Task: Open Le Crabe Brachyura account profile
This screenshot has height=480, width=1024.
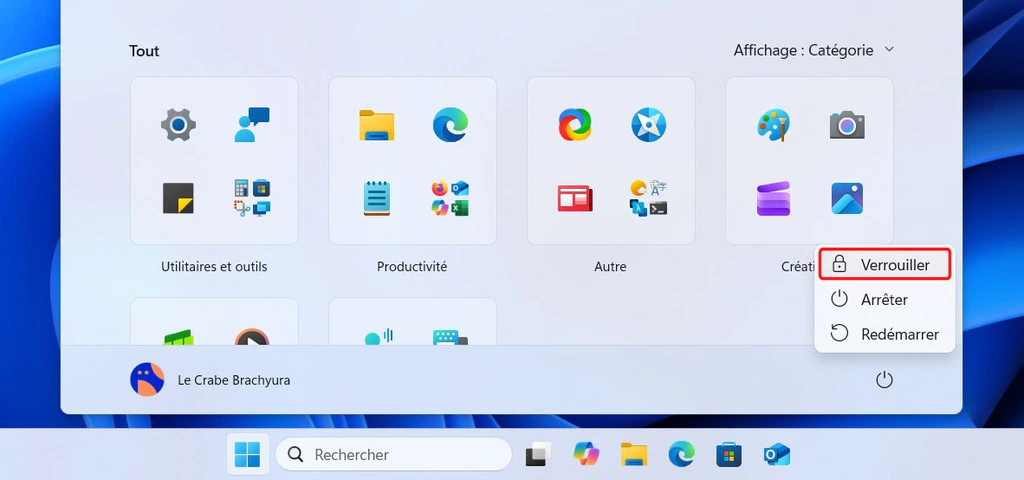Action: [x=210, y=380]
